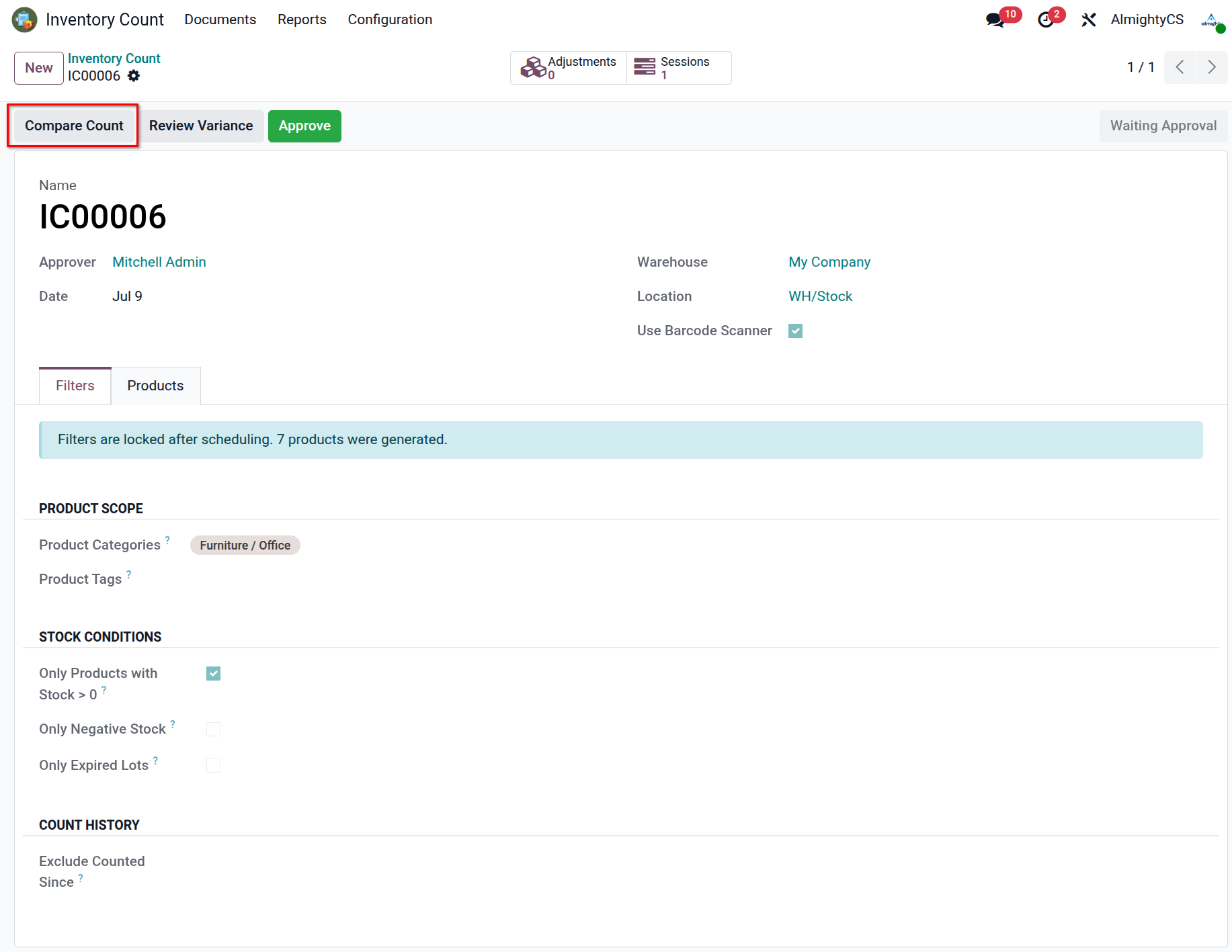Enable Only Expired Lots checkbox
The image size is (1232, 952).
tap(213, 765)
